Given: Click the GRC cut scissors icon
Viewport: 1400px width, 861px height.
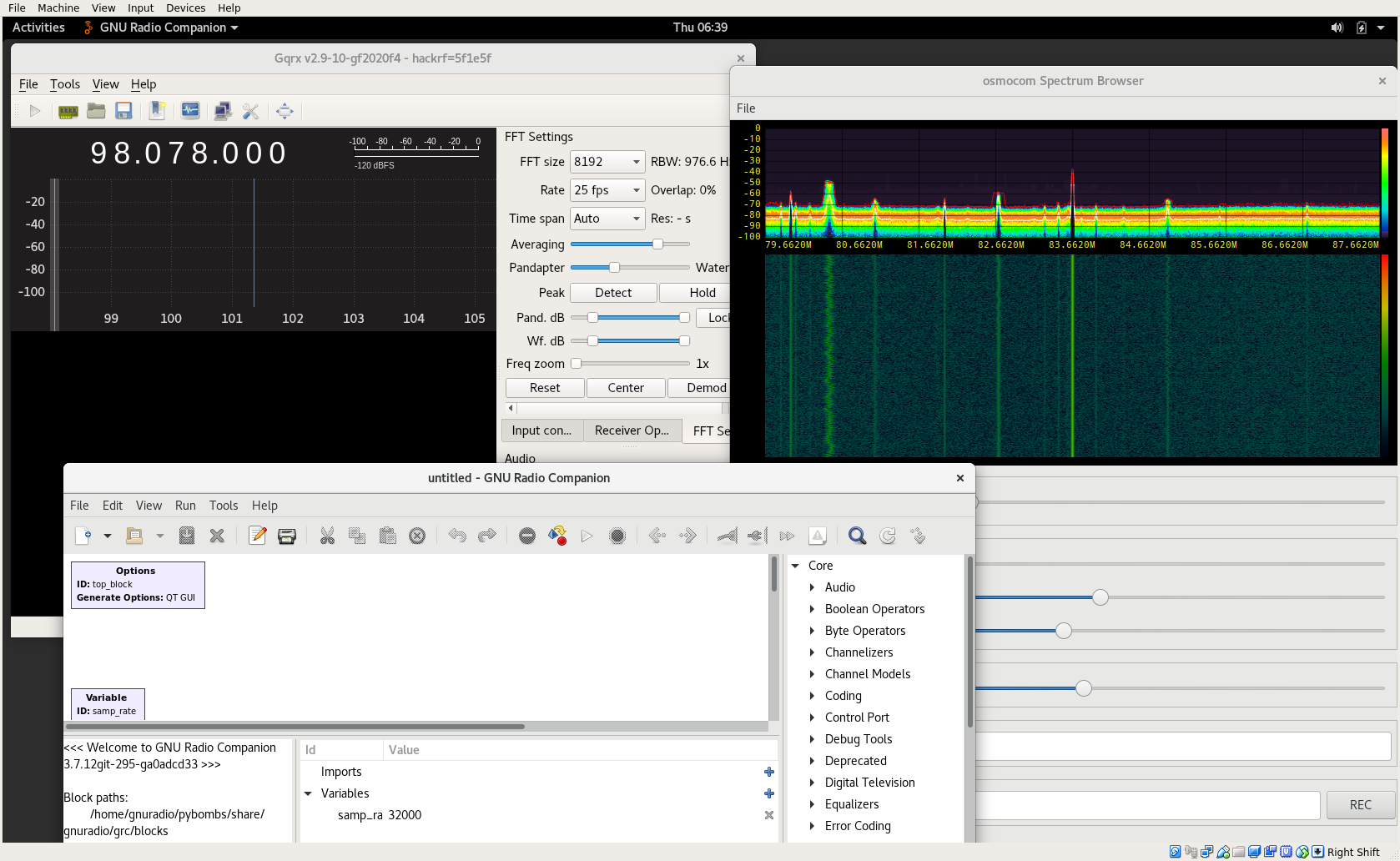Looking at the screenshot, I should click(x=327, y=536).
